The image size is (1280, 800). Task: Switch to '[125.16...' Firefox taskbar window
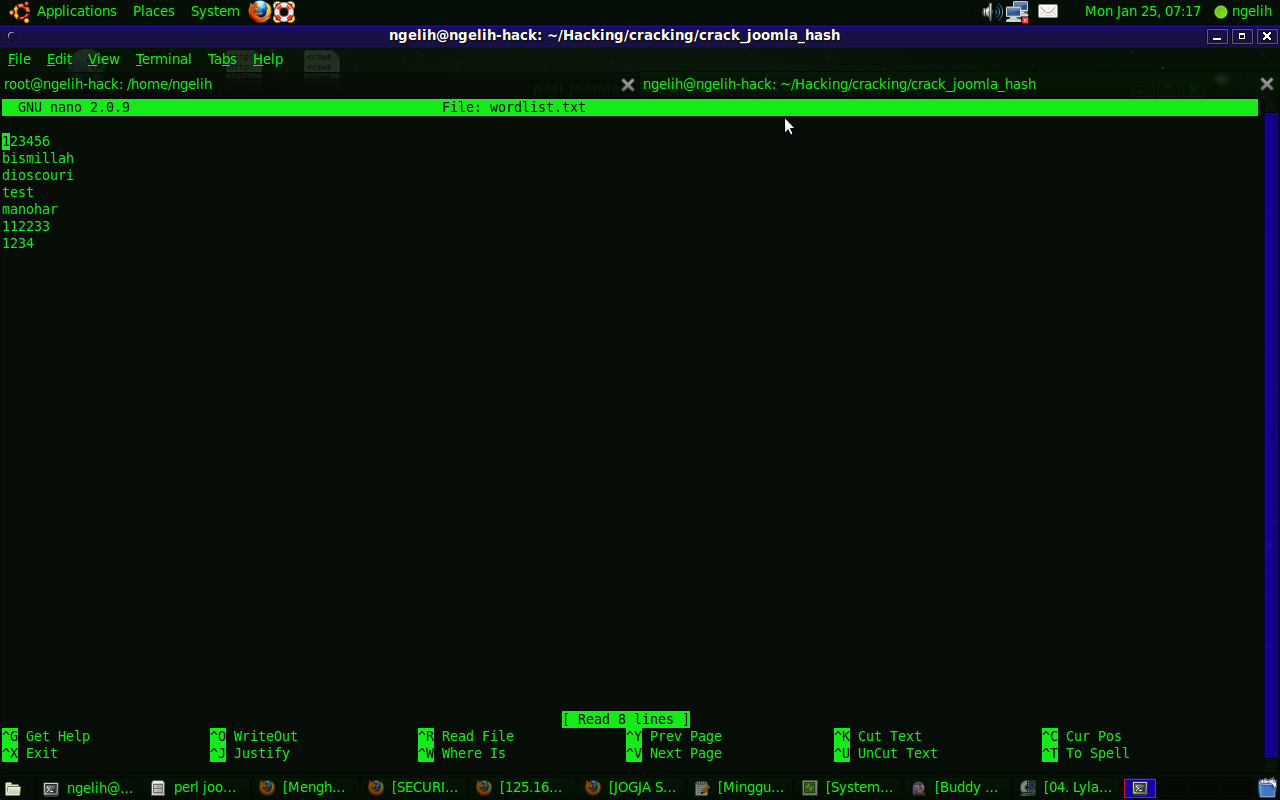coord(521,788)
